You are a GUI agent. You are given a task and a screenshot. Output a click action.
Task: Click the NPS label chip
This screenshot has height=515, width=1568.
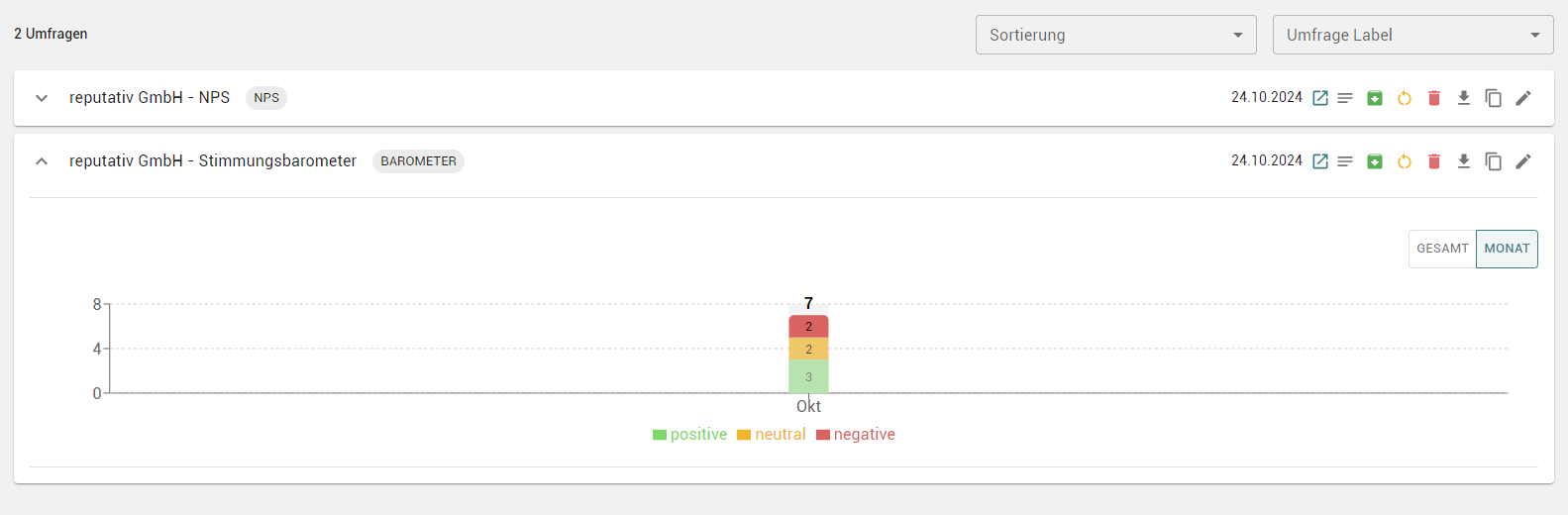(266, 98)
